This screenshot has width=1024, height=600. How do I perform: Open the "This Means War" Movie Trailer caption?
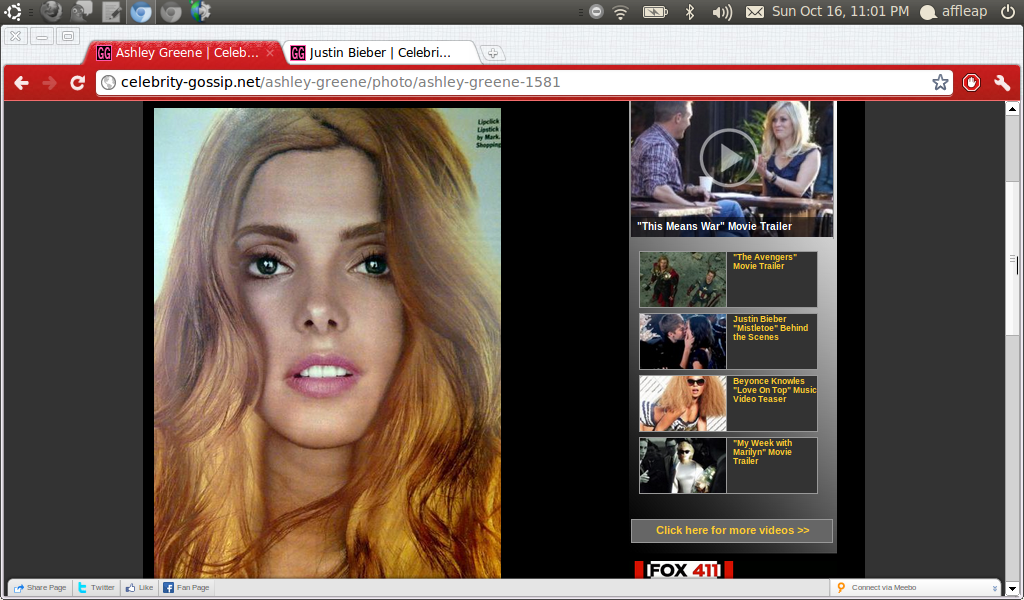click(x=714, y=226)
